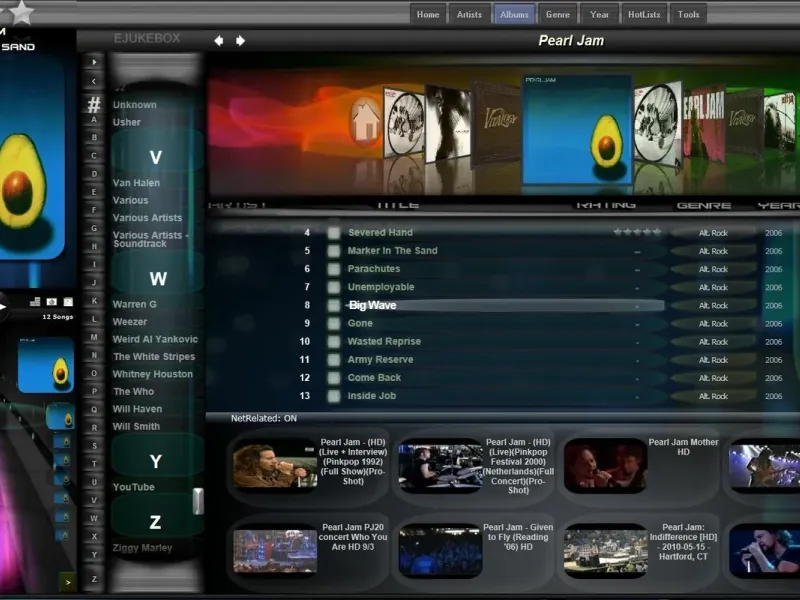Viewport: 800px width, 600px height.
Task: Check the box for Big Wave
Action: (x=334, y=305)
